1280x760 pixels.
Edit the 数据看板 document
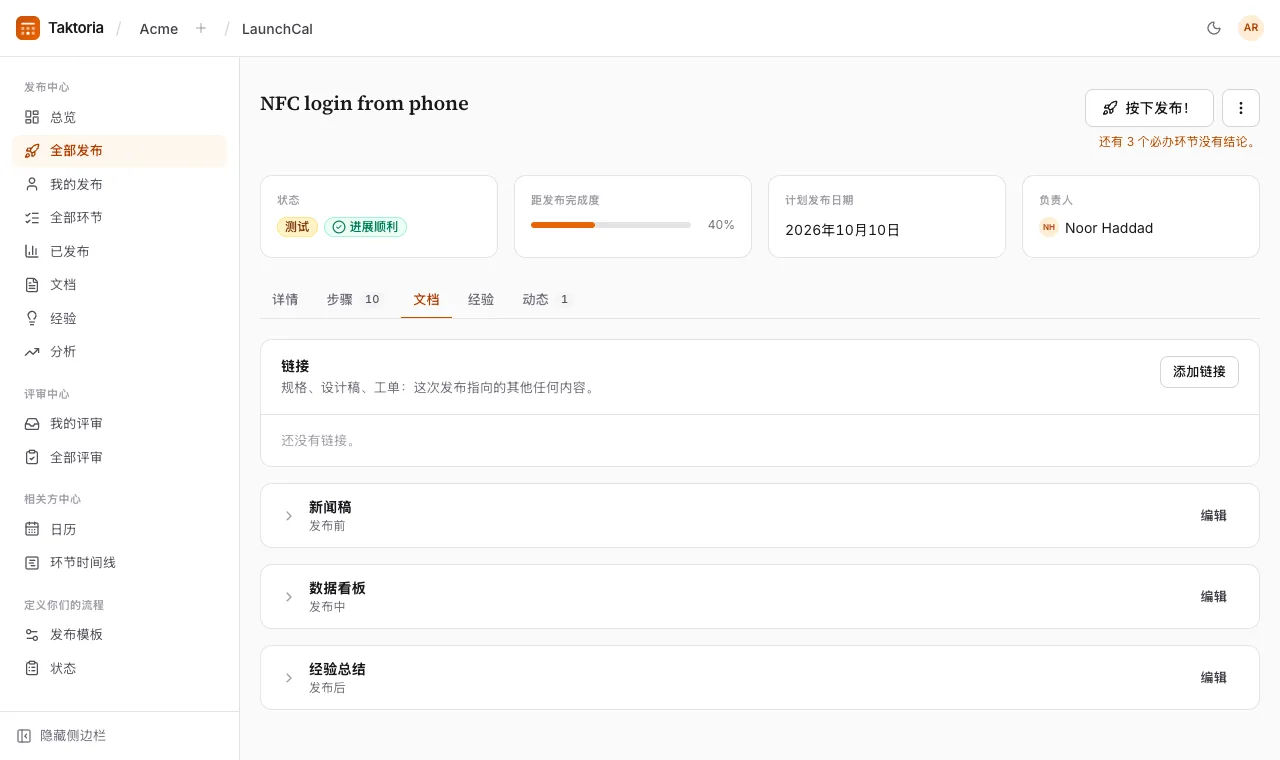tap(1214, 597)
